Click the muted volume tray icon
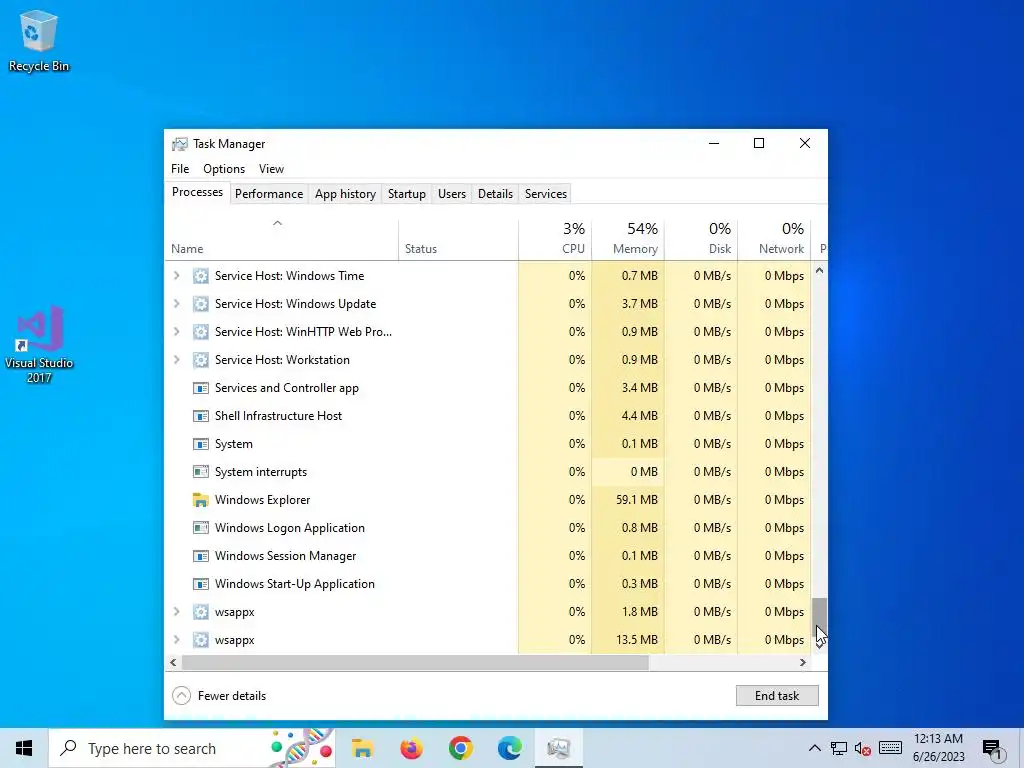Screen dimensions: 1024x768 pos(863,748)
